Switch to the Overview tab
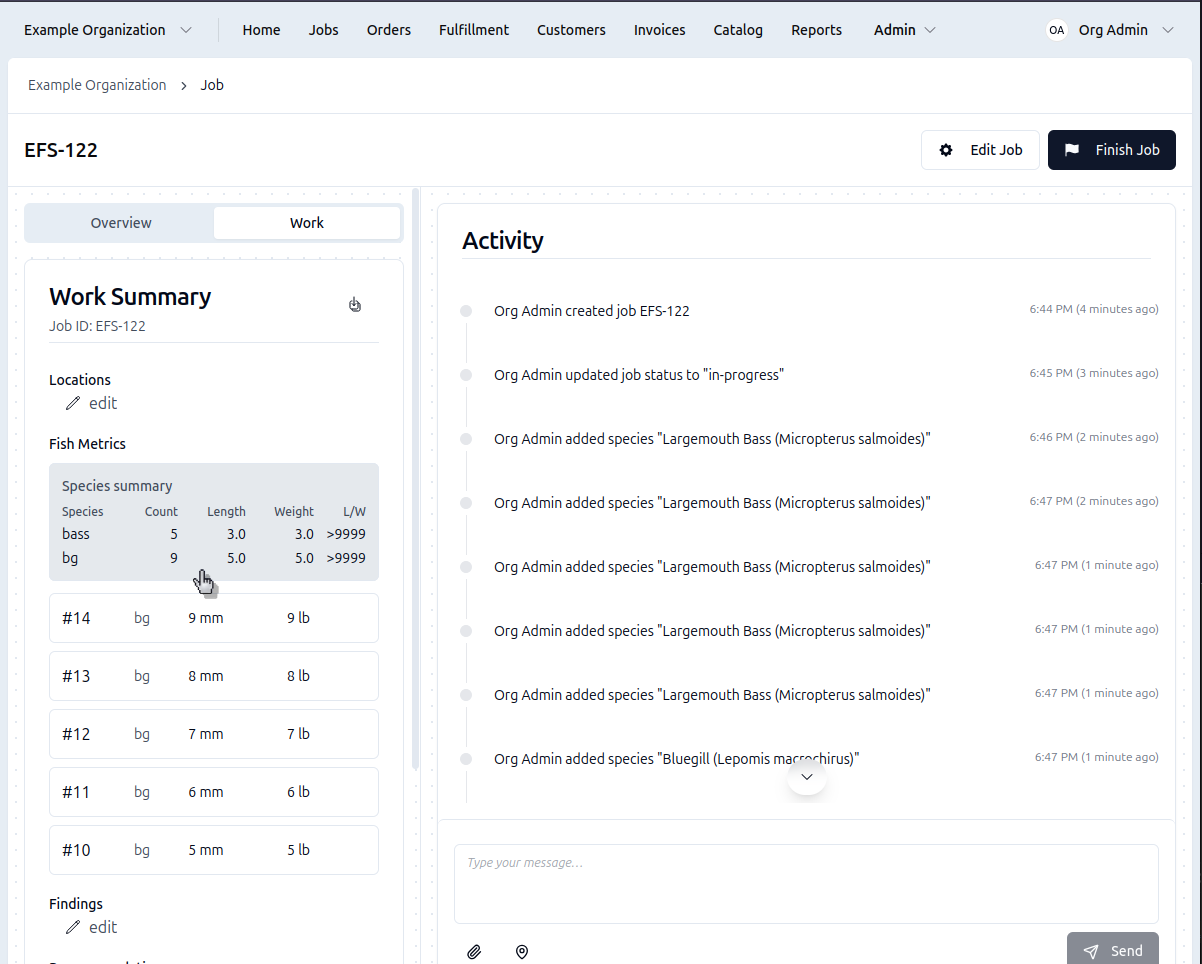1202x964 pixels. 121,223
